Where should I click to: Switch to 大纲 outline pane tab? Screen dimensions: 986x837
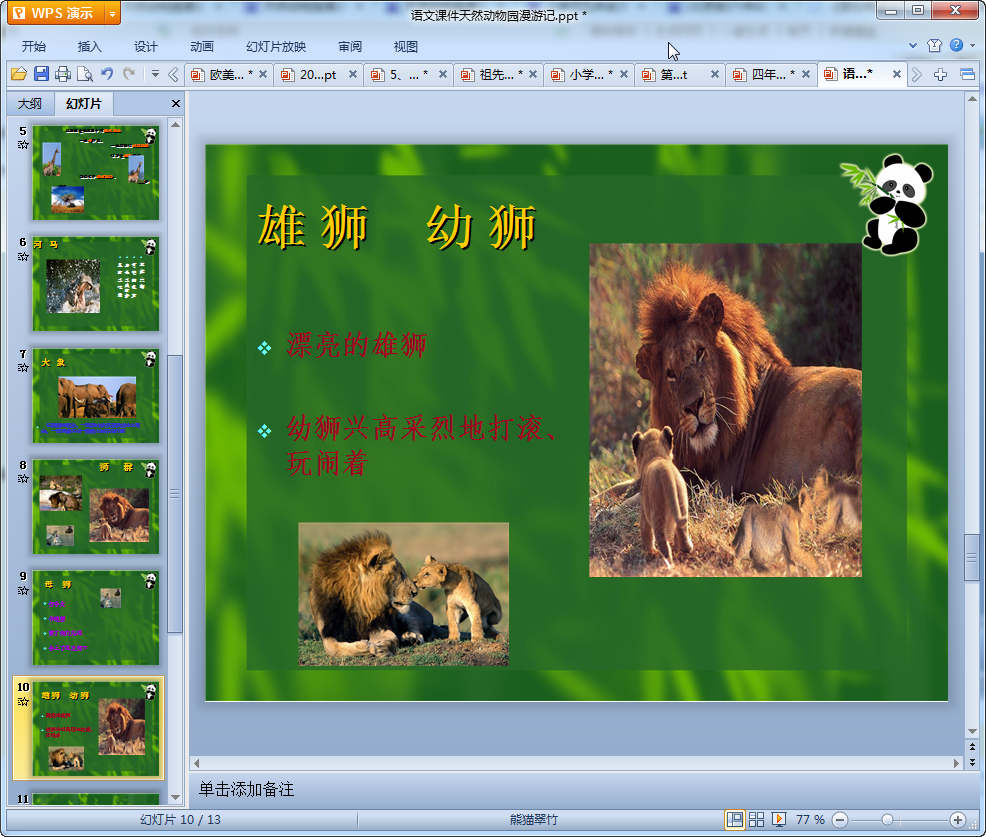click(30, 104)
